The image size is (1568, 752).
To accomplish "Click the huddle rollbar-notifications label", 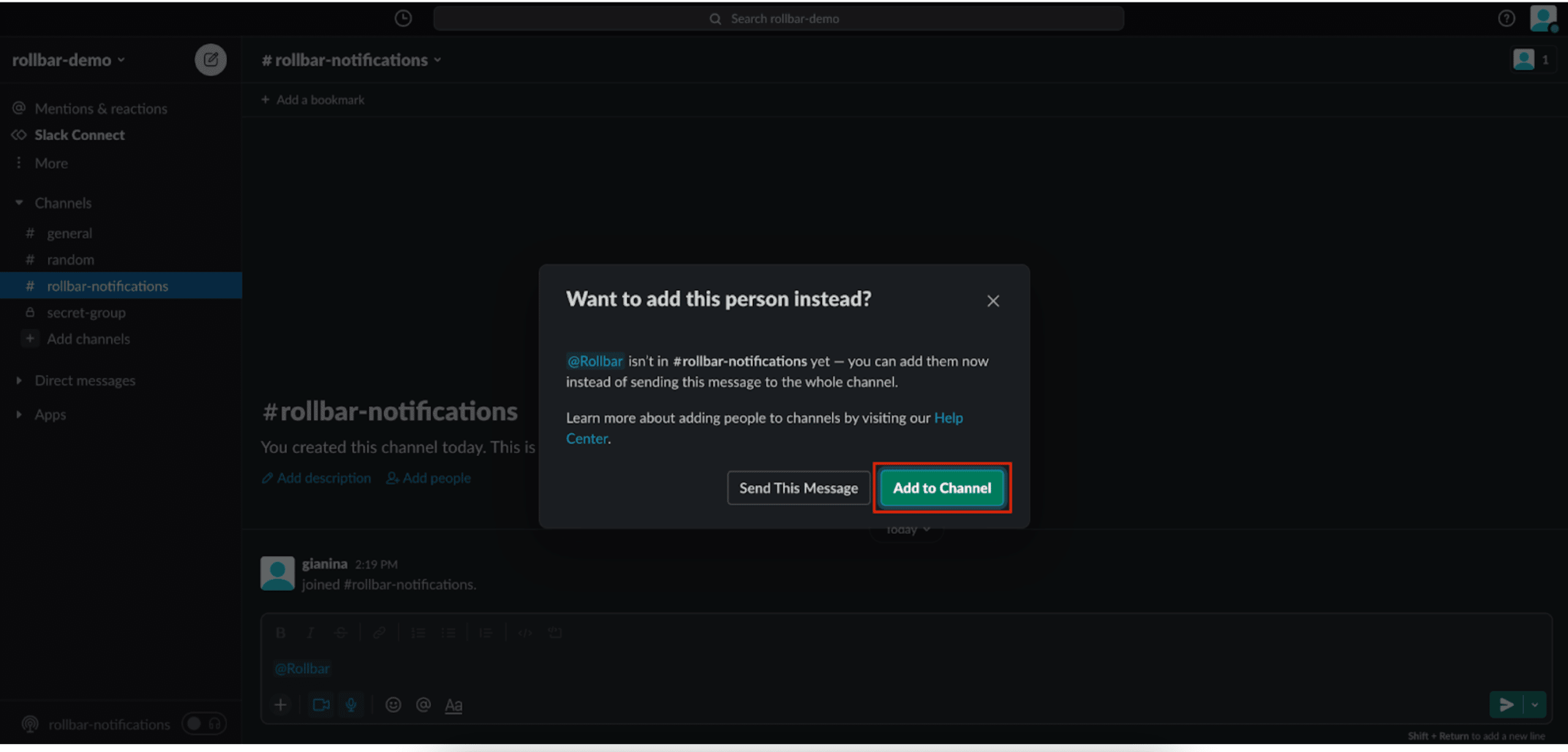I will (109, 724).
